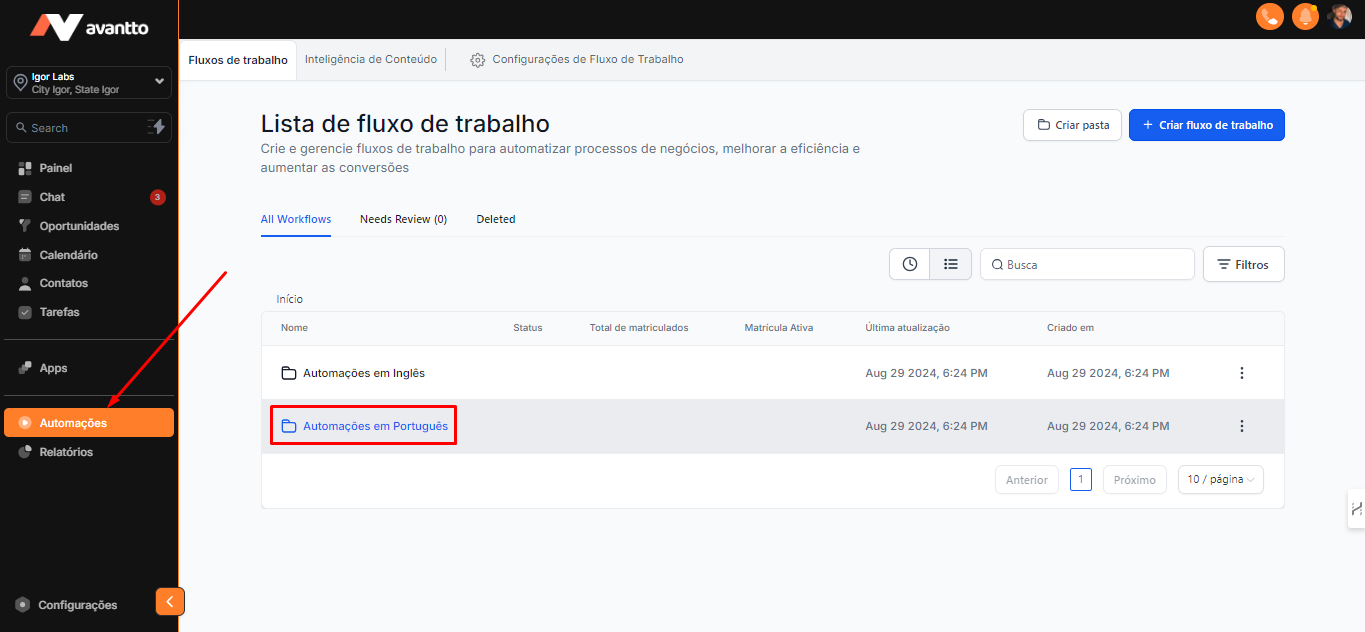The width and height of the screenshot is (1365, 632).
Task: Switch to recent clock view toggle
Action: pos(910,264)
